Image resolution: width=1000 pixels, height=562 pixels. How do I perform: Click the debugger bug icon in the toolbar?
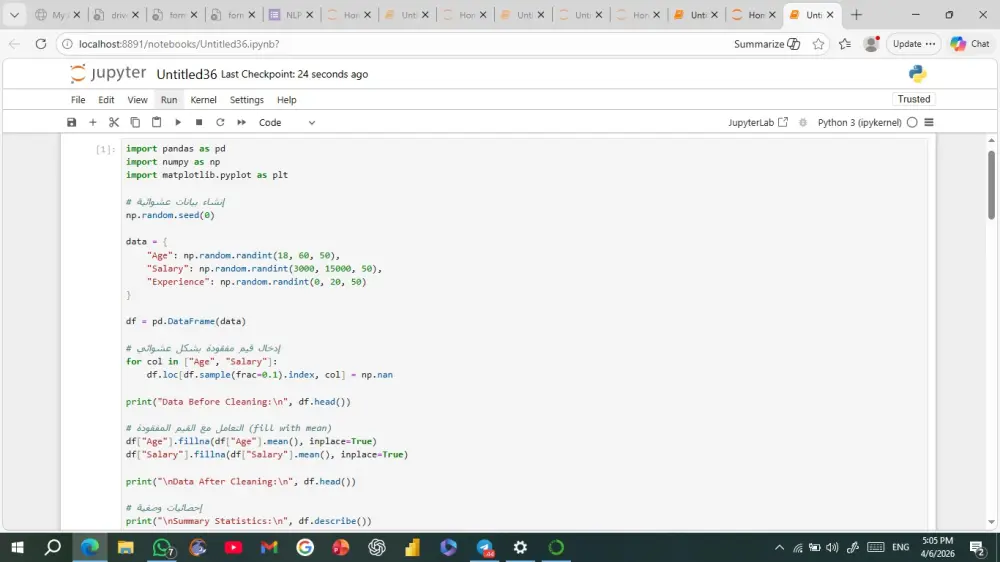click(803, 122)
